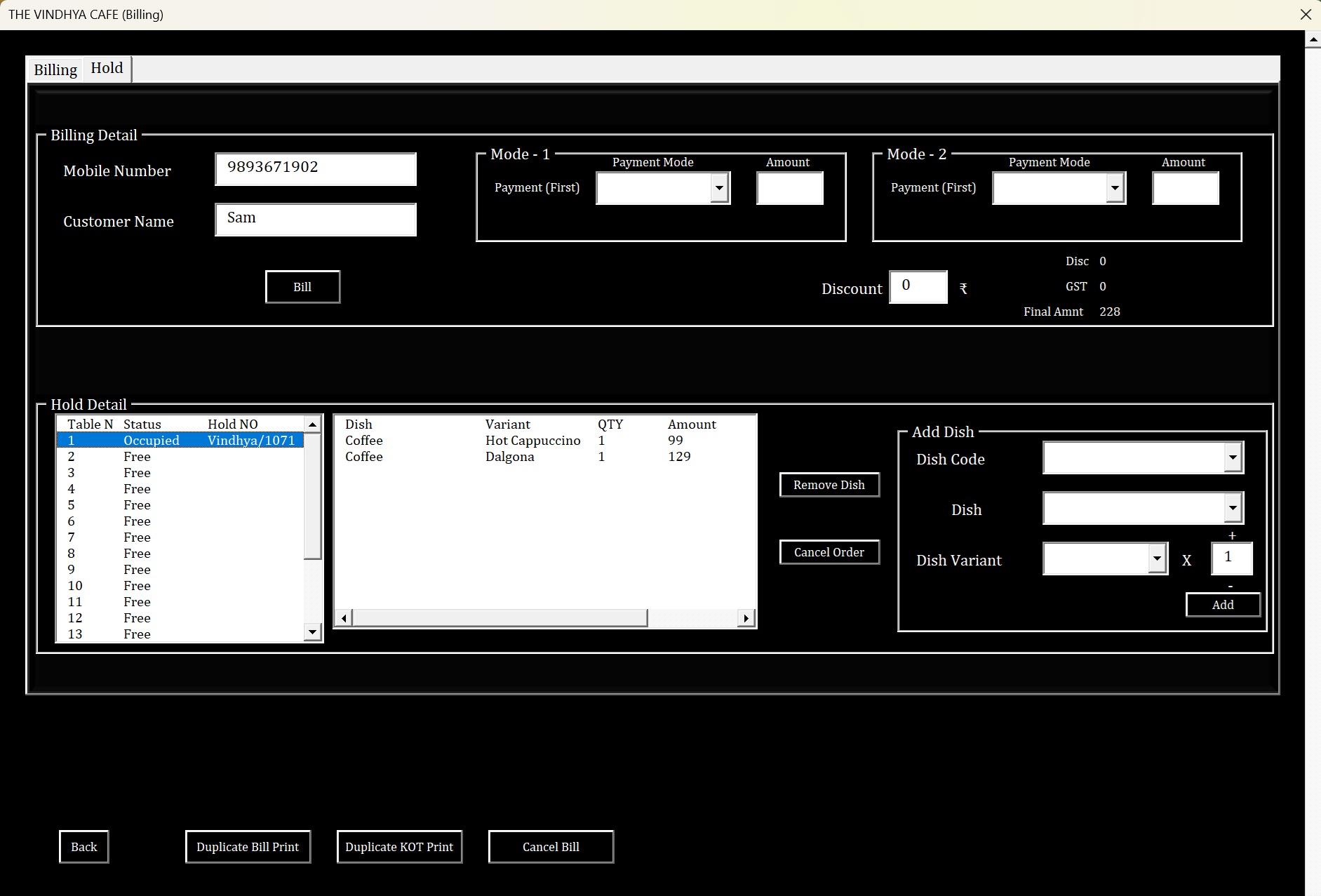Image resolution: width=1321 pixels, height=896 pixels.
Task: Open the Dish selection dropdown
Action: pyautogui.click(x=1233, y=507)
